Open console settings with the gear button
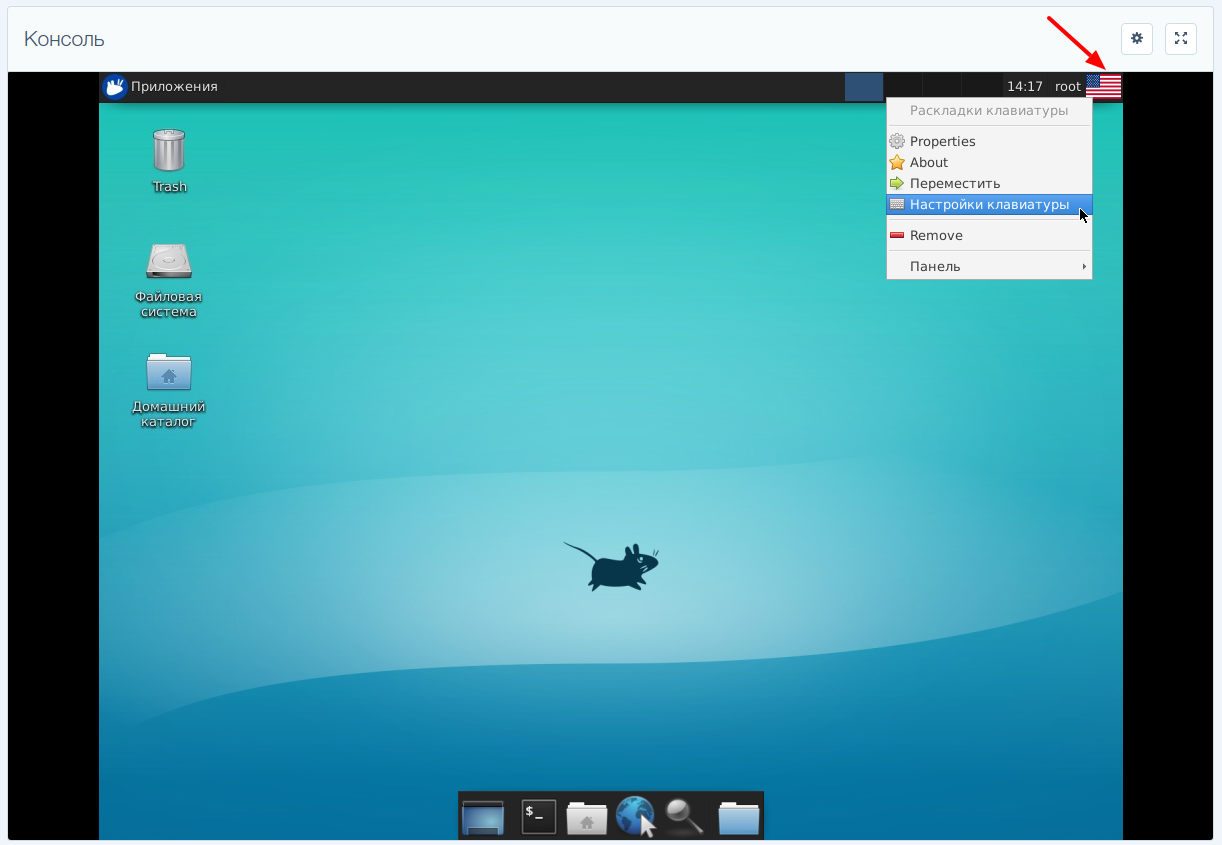The image size is (1222, 845). click(x=1137, y=39)
